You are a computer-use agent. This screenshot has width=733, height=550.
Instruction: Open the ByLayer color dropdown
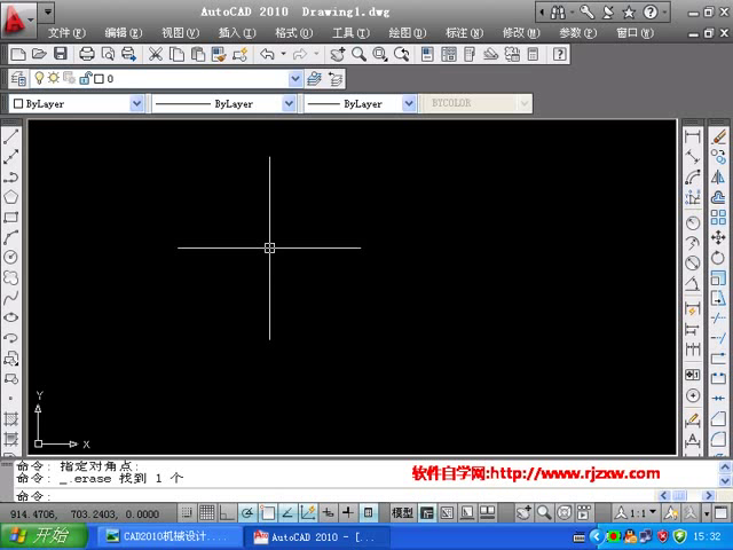click(x=137, y=103)
